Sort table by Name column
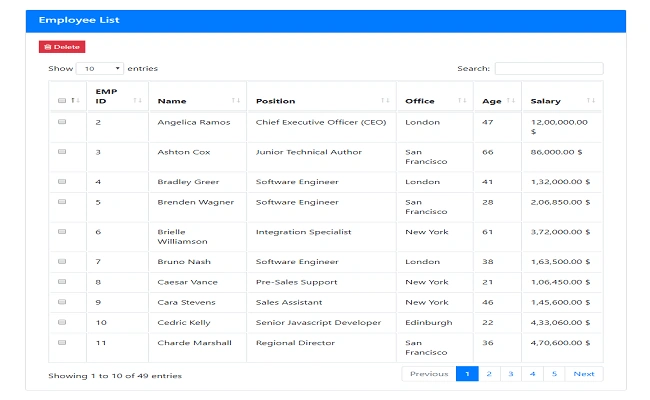650x400 pixels. pos(236,100)
